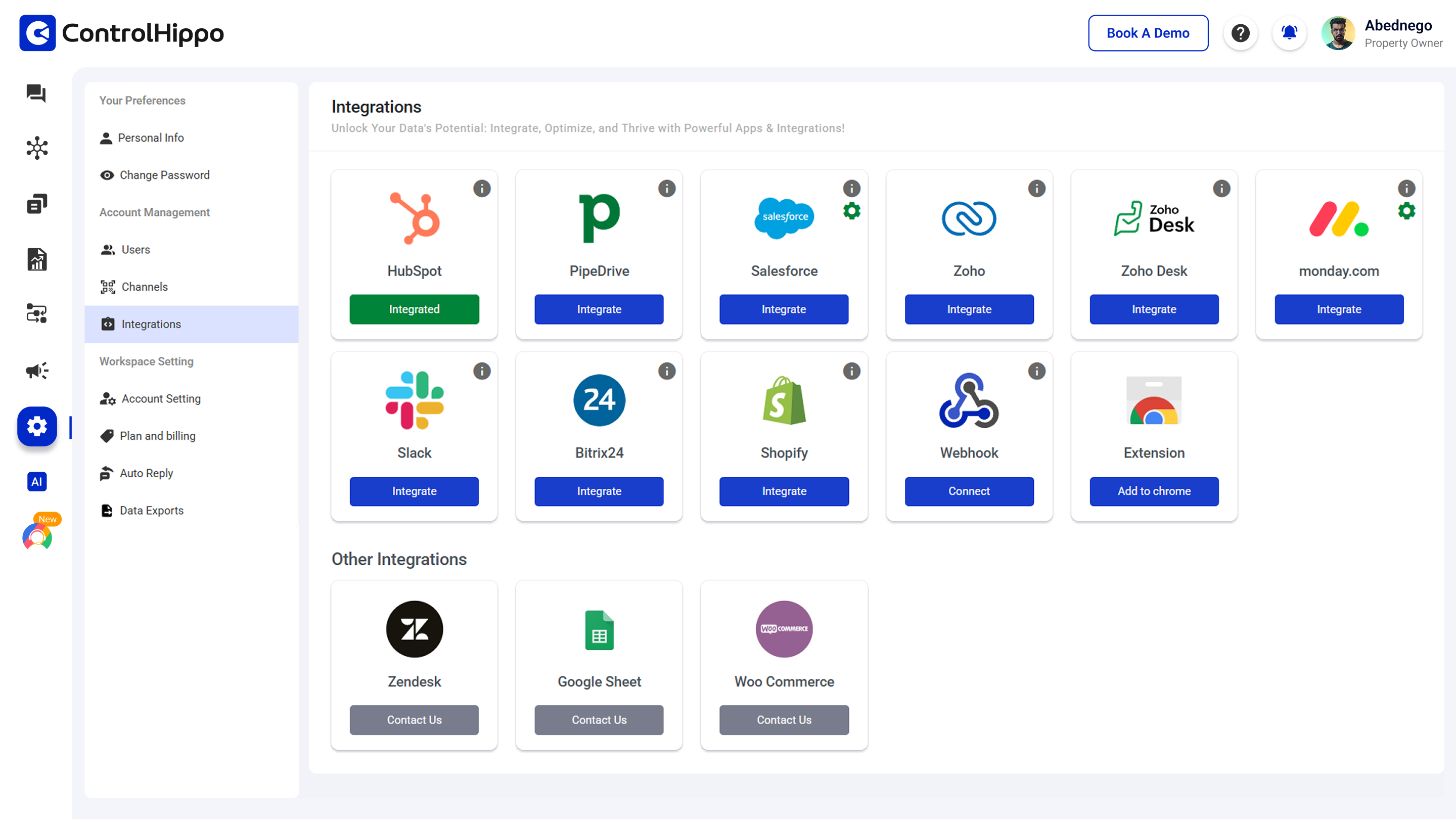The image size is (1456, 819).
Task: Open the New Chrome-colored sidebar icon
Action: [37, 536]
